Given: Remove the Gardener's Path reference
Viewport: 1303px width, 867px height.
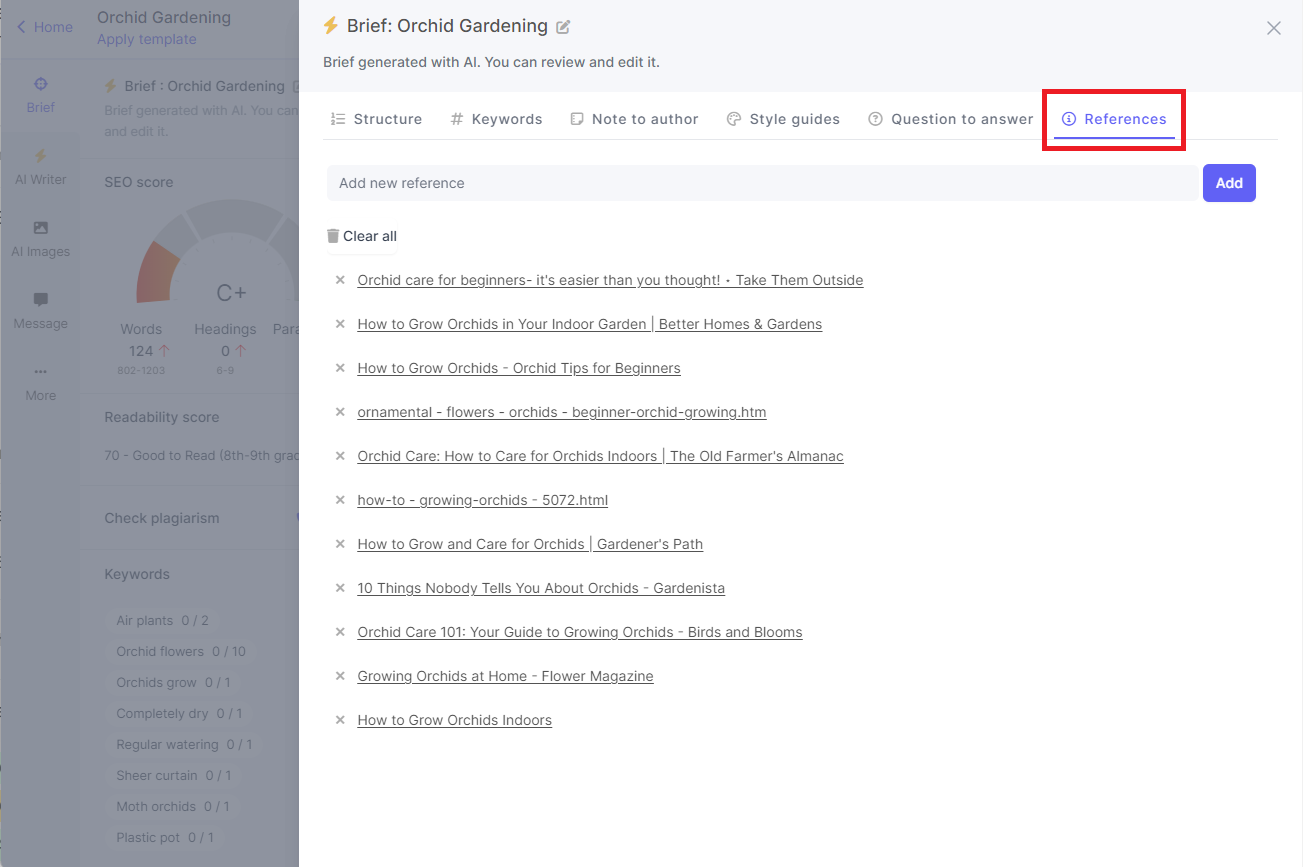Looking at the screenshot, I should 340,544.
